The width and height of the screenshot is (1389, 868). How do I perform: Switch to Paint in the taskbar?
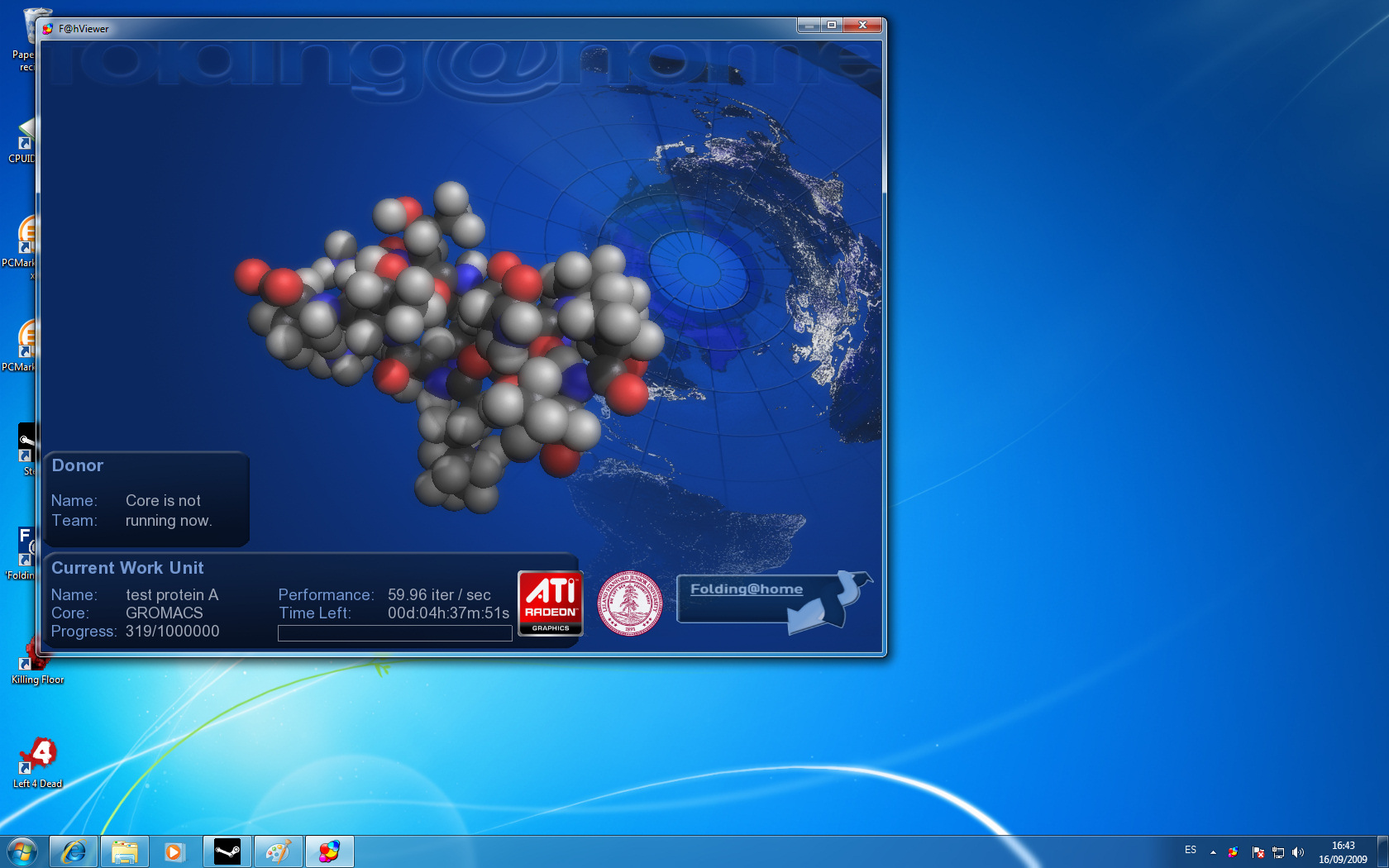(279, 851)
